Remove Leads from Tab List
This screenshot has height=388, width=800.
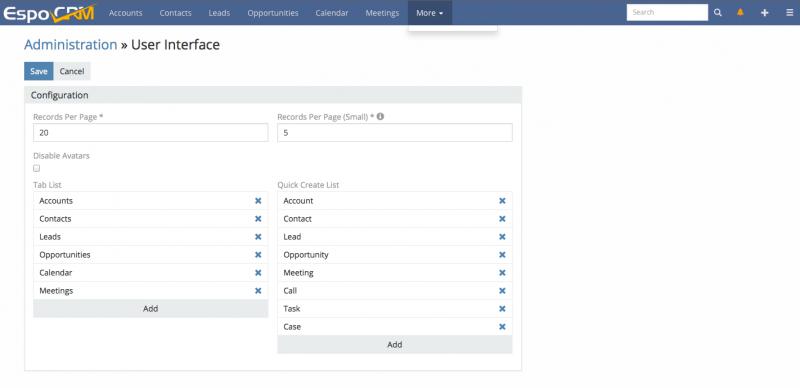(258, 236)
